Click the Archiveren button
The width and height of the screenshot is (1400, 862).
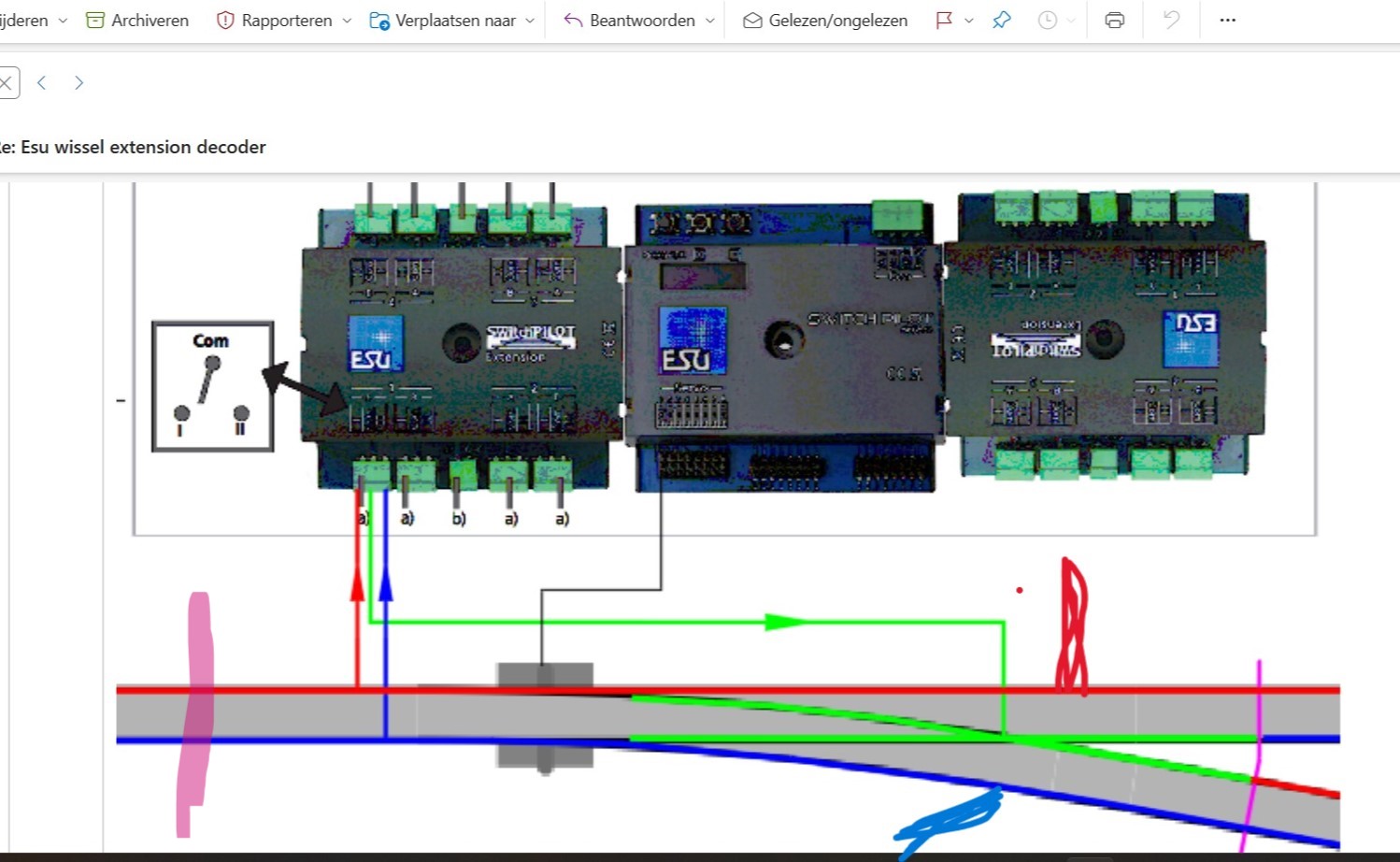[x=137, y=20]
